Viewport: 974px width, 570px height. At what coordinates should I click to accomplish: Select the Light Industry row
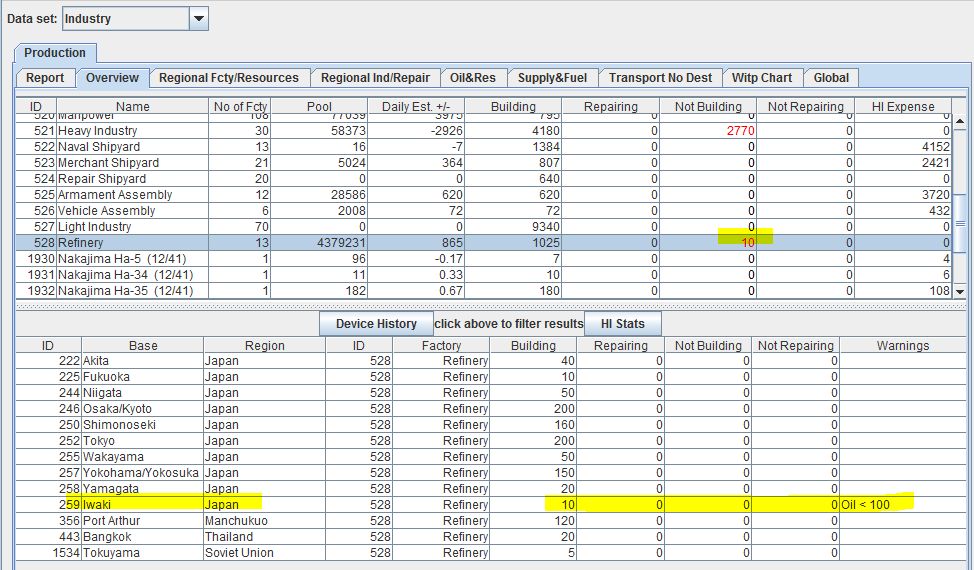coord(483,227)
